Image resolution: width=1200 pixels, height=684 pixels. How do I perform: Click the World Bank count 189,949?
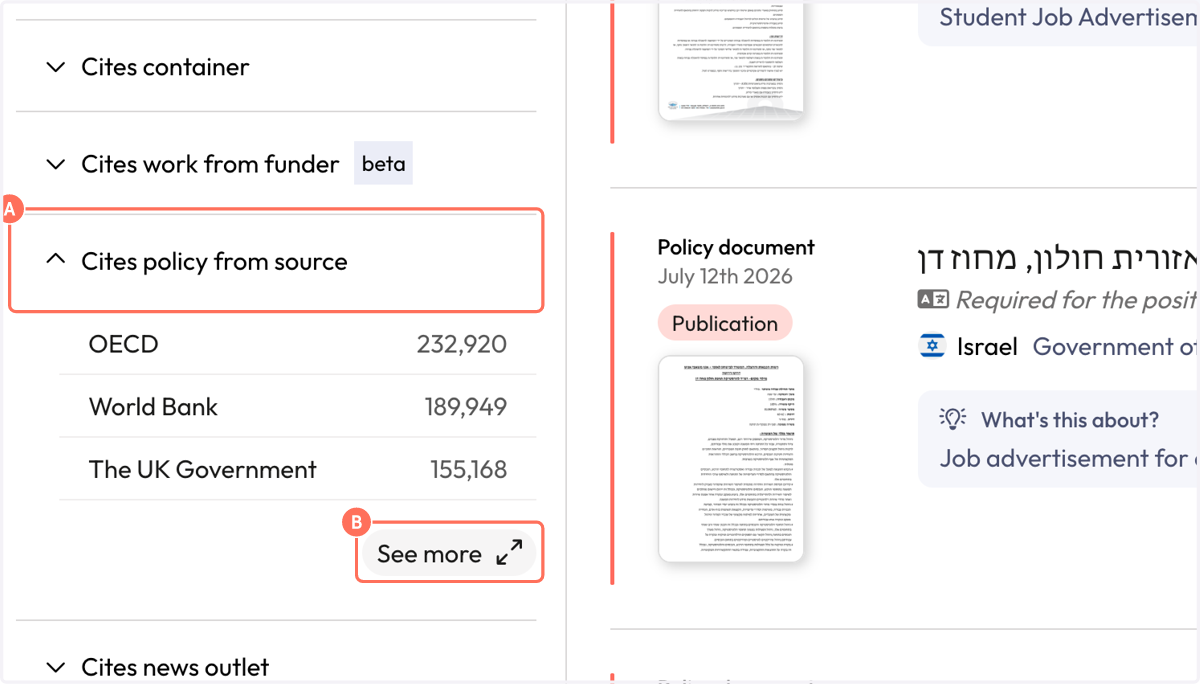465,407
